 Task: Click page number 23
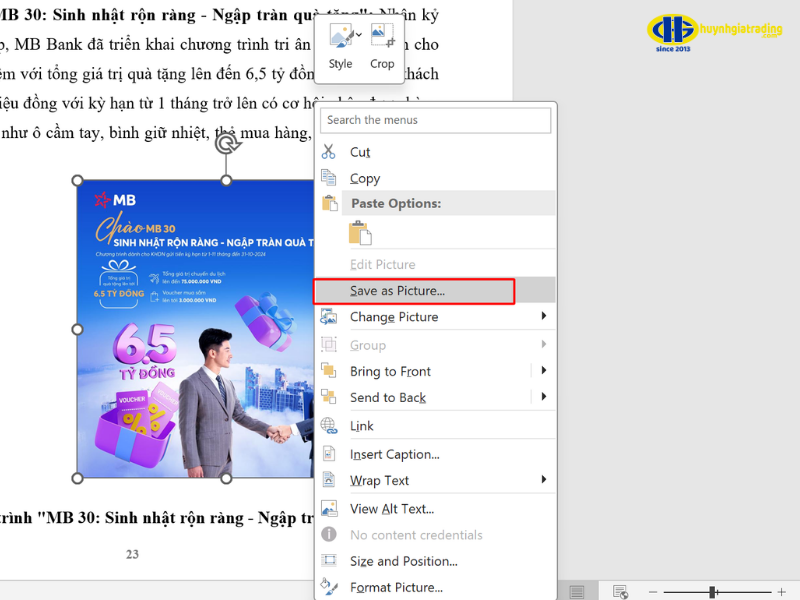coord(132,554)
